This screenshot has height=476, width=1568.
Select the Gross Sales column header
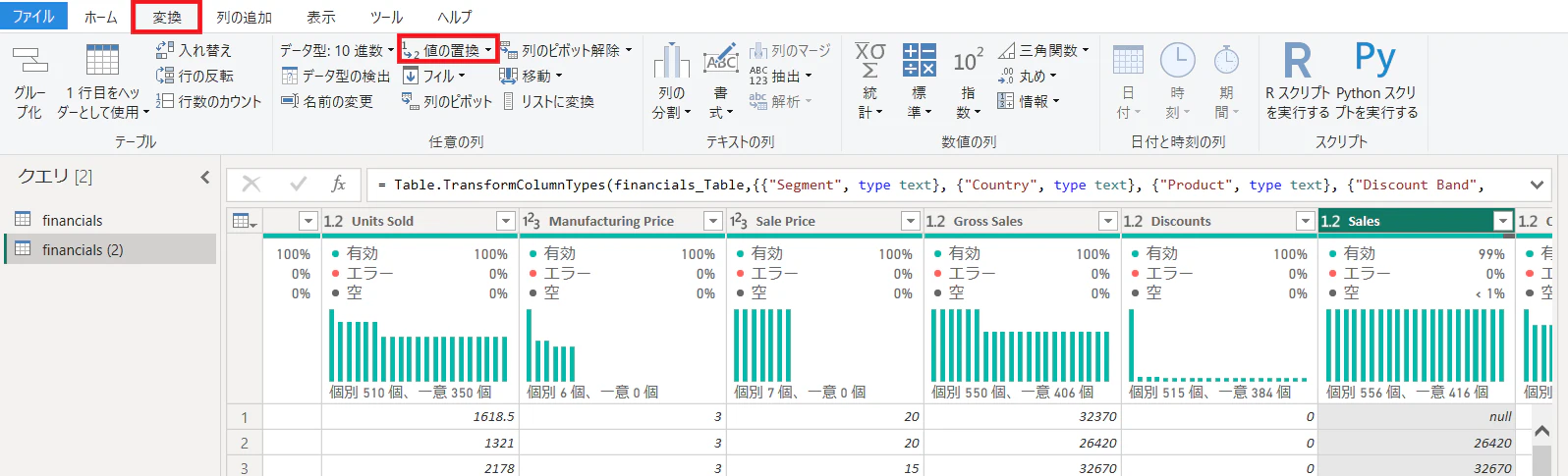tap(1022, 221)
